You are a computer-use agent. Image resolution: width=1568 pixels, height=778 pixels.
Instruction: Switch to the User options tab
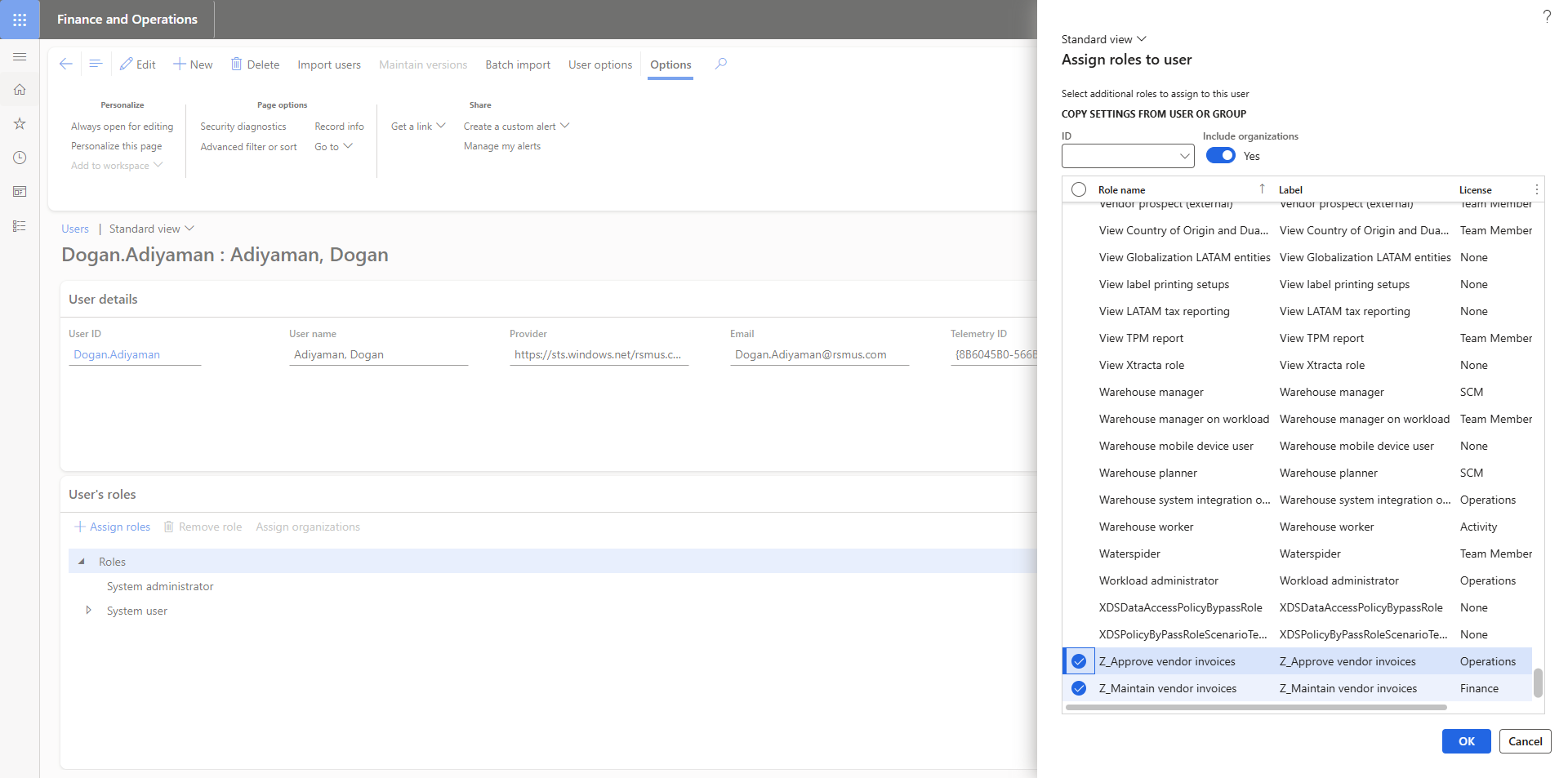pos(599,64)
